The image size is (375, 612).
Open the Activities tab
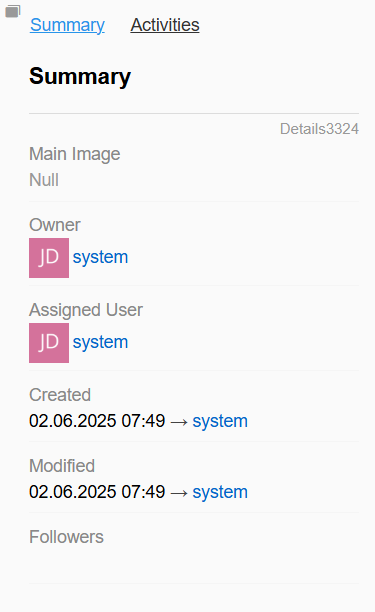[165, 25]
